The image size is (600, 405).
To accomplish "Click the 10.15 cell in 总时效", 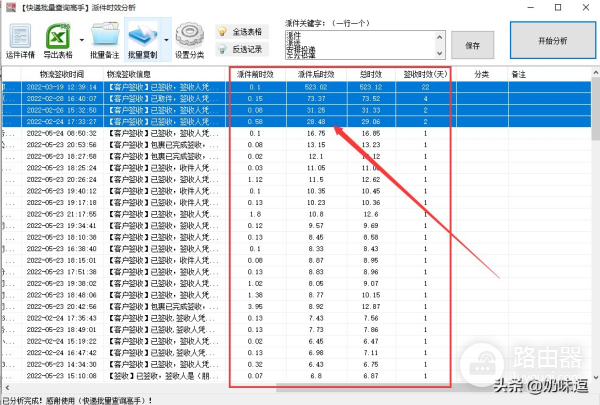I will pyautogui.click(x=371, y=295).
